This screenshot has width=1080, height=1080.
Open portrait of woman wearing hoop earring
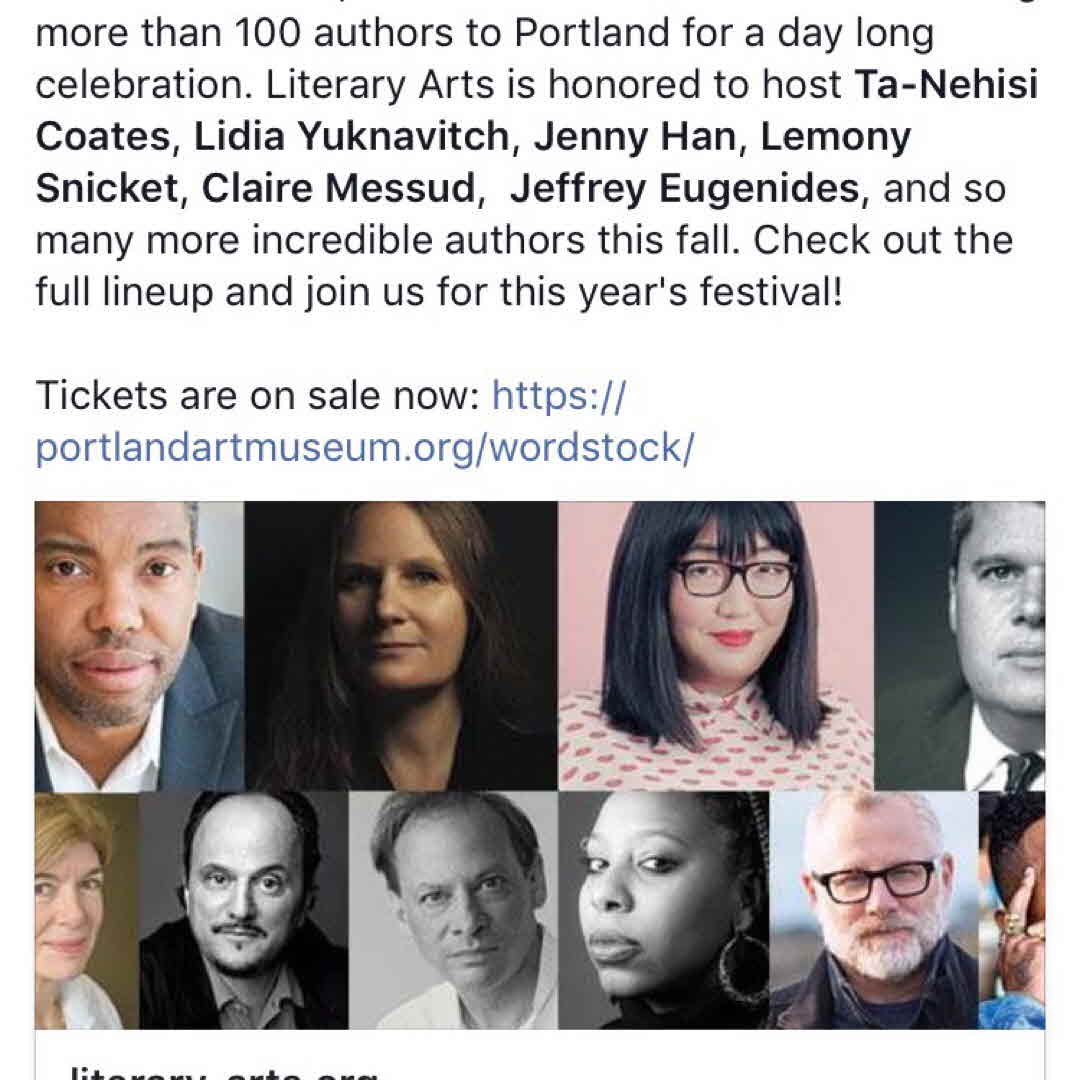coord(663,910)
